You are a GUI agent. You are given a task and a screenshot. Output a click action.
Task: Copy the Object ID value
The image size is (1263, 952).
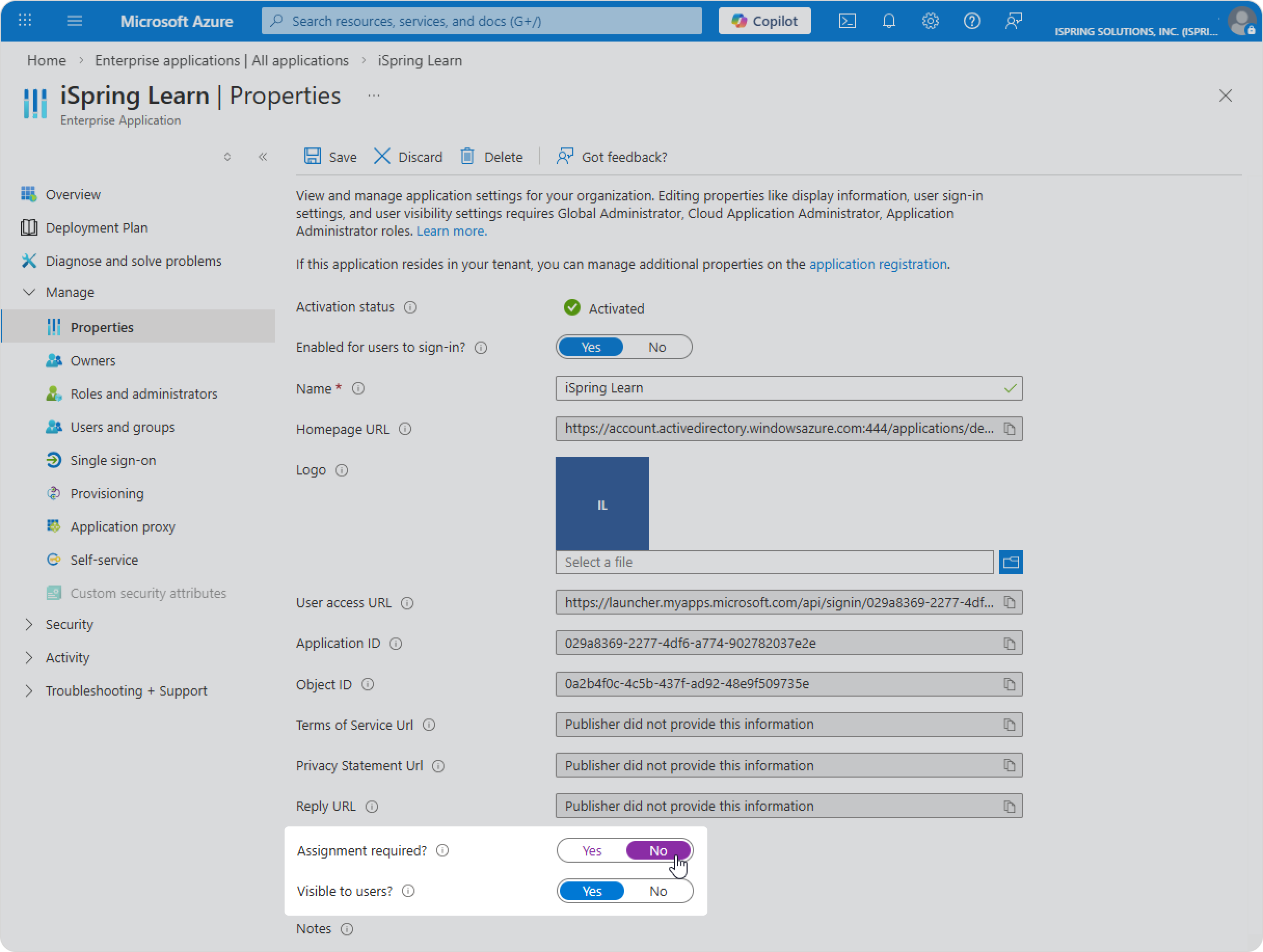1009,684
